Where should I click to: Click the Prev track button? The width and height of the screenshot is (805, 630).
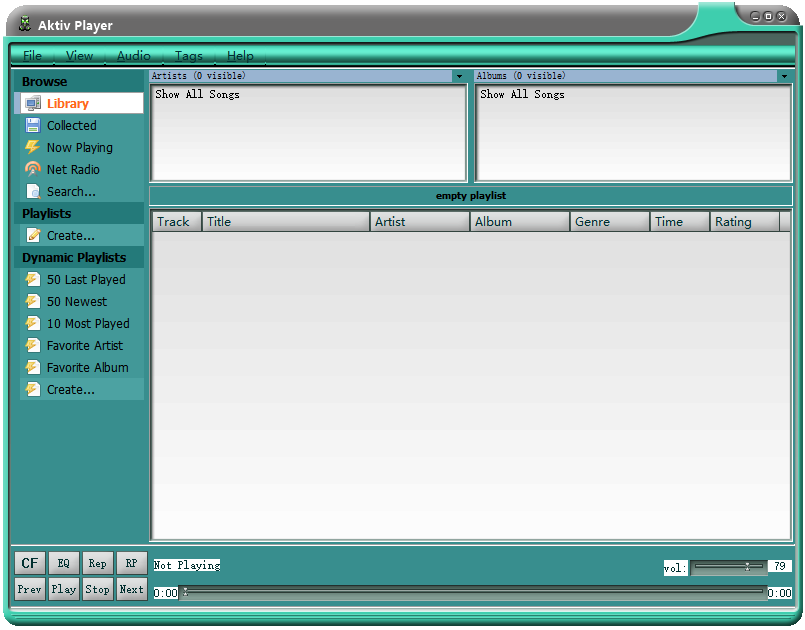pyautogui.click(x=30, y=589)
